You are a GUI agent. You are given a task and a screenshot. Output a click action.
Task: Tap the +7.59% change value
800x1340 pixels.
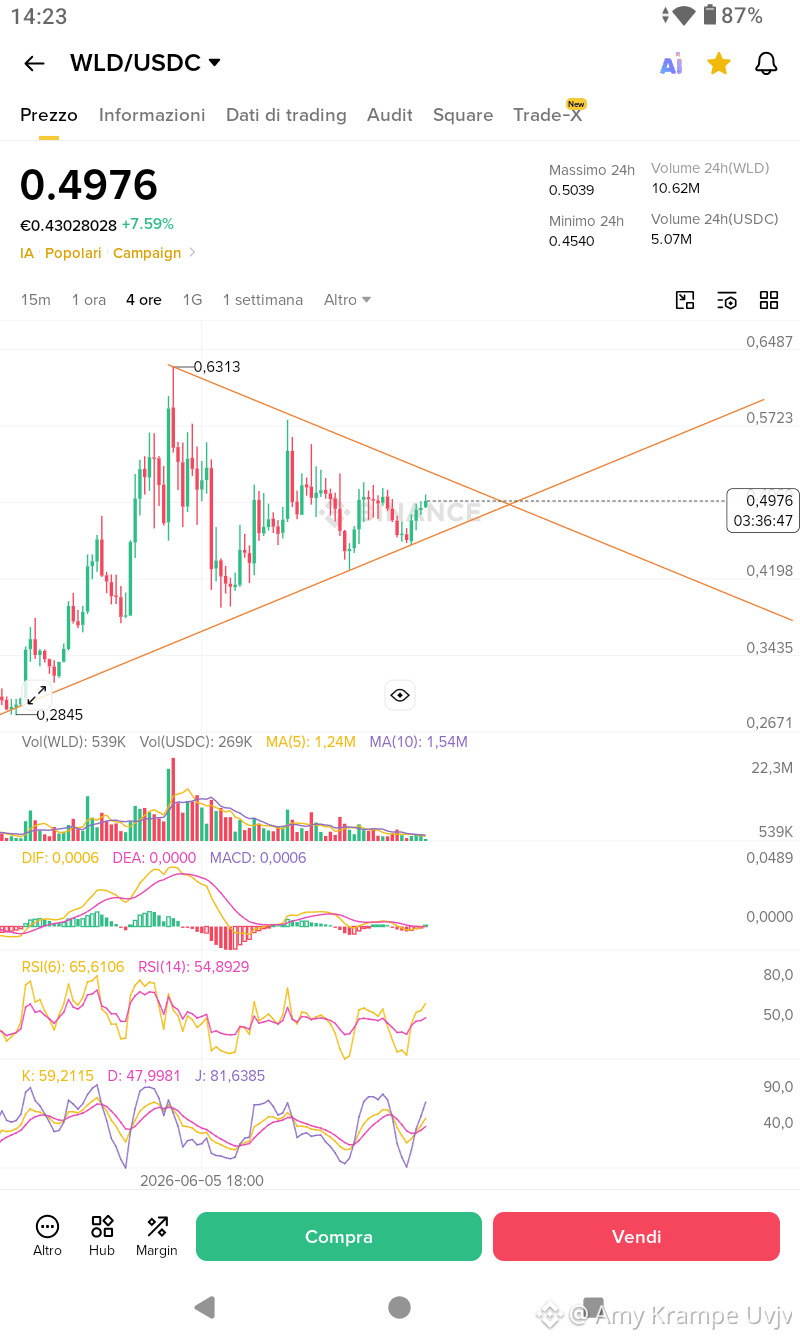(x=148, y=224)
